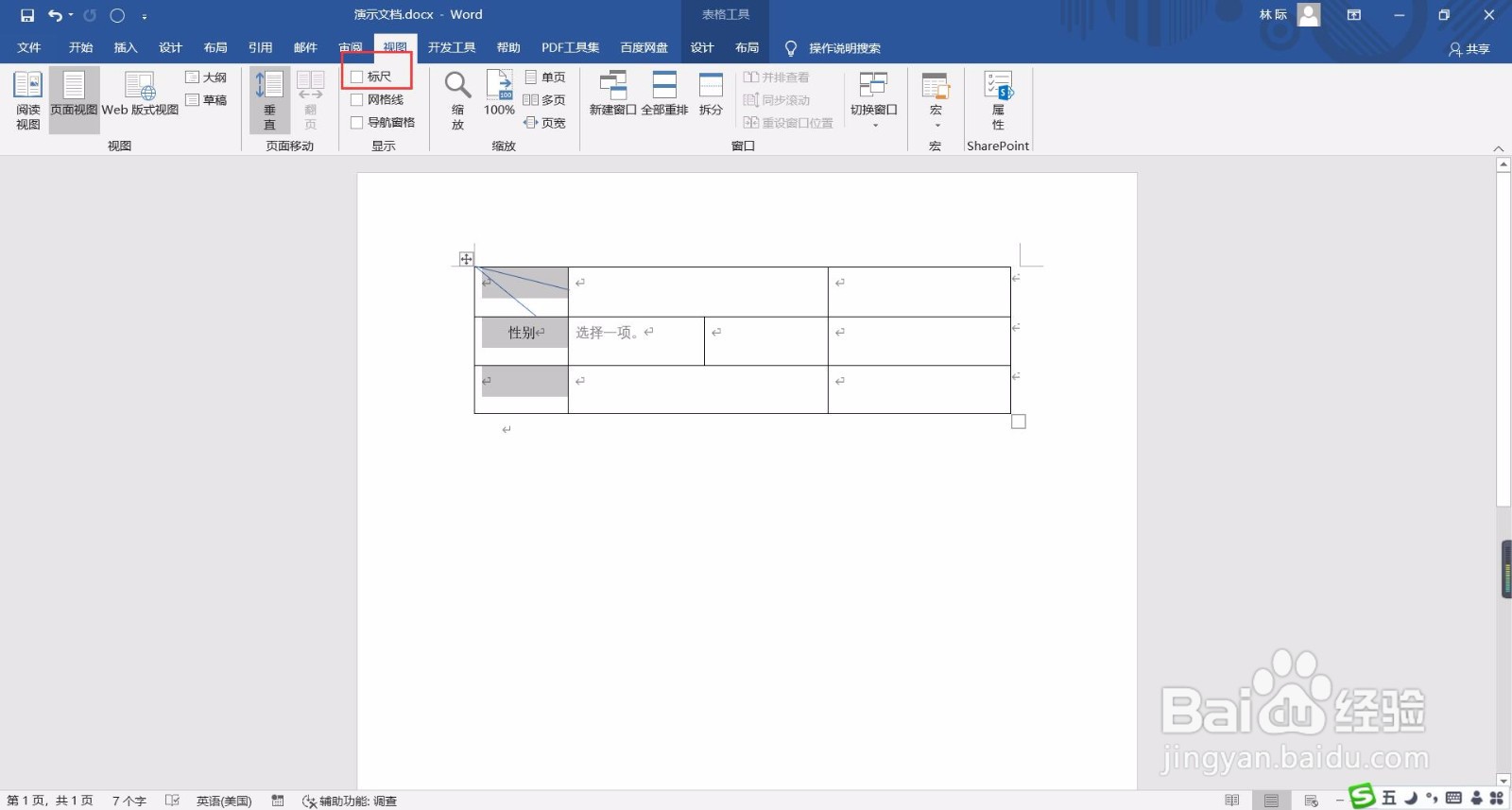Screen dimensions: 1512x810
Task: Change language 英语(美国) in status bar
Action: click(224, 801)
